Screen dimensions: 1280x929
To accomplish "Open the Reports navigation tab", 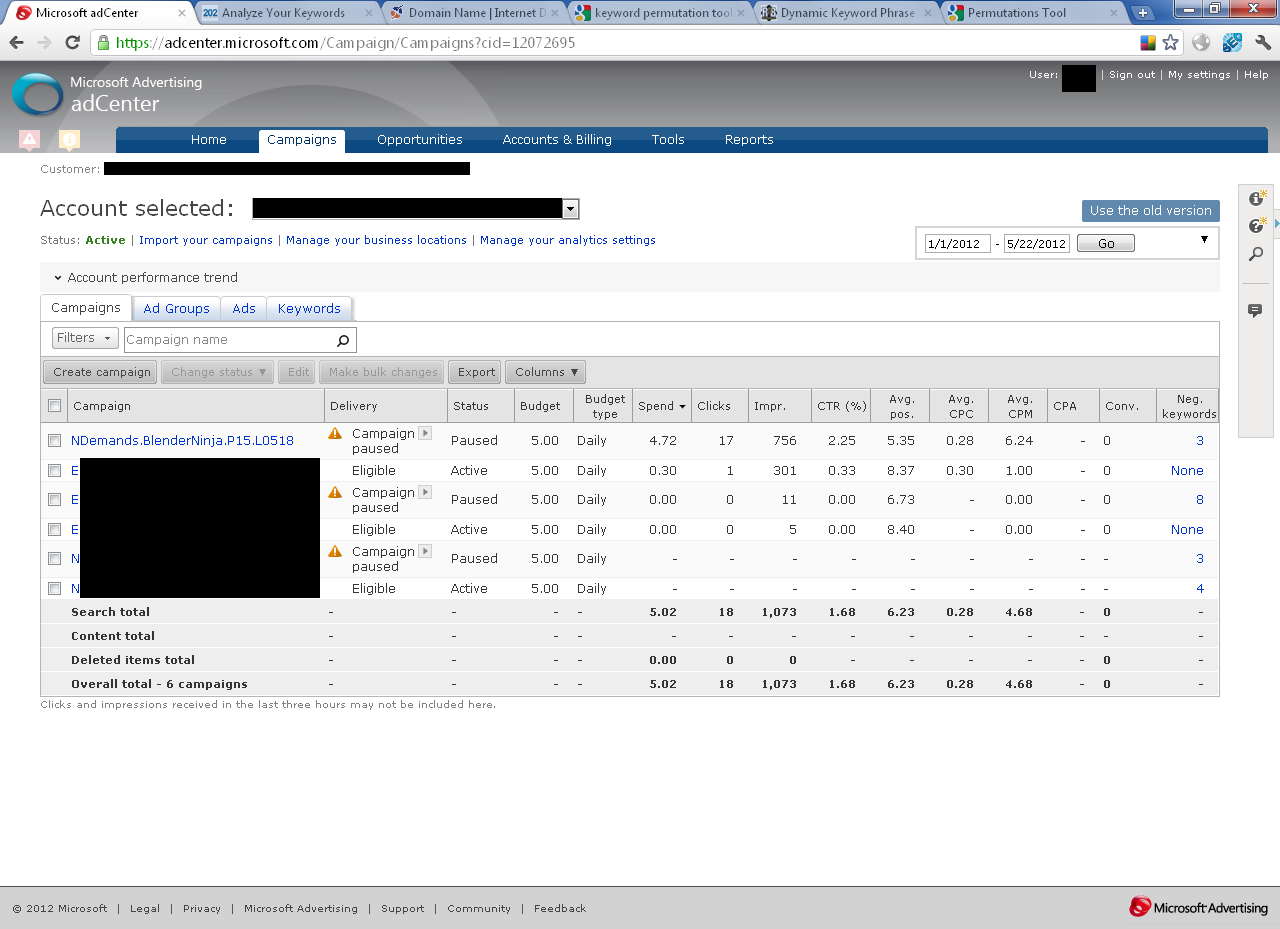I will pos(749,140).
